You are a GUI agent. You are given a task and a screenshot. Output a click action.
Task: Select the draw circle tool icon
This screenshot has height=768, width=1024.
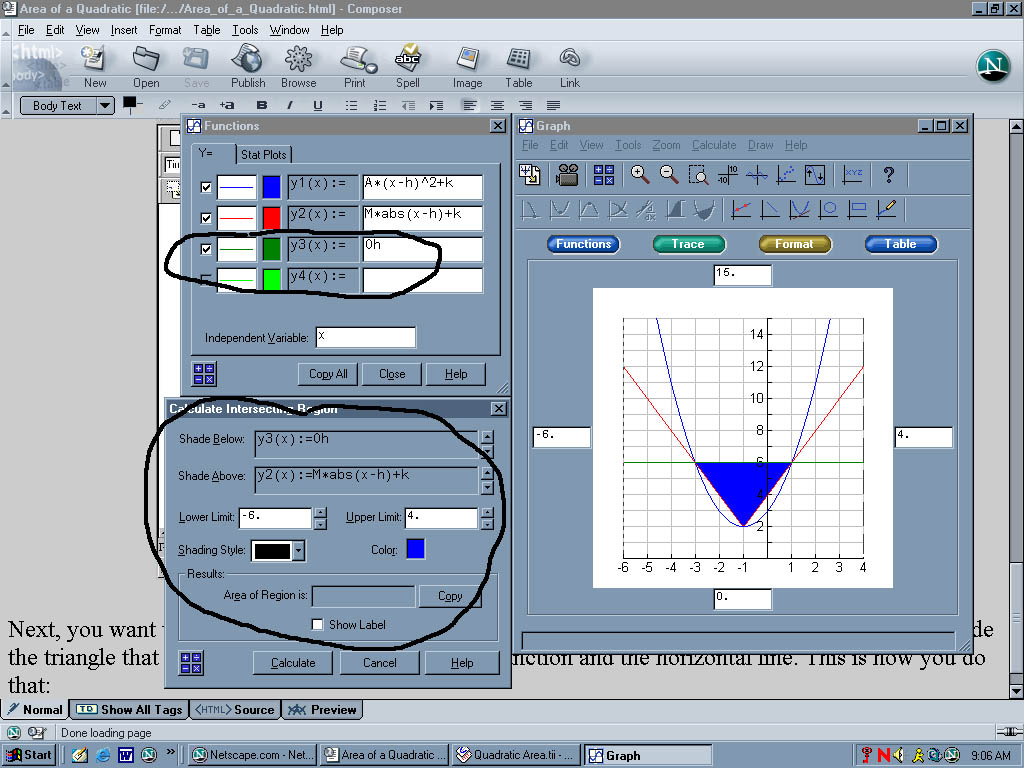[828, 209]
